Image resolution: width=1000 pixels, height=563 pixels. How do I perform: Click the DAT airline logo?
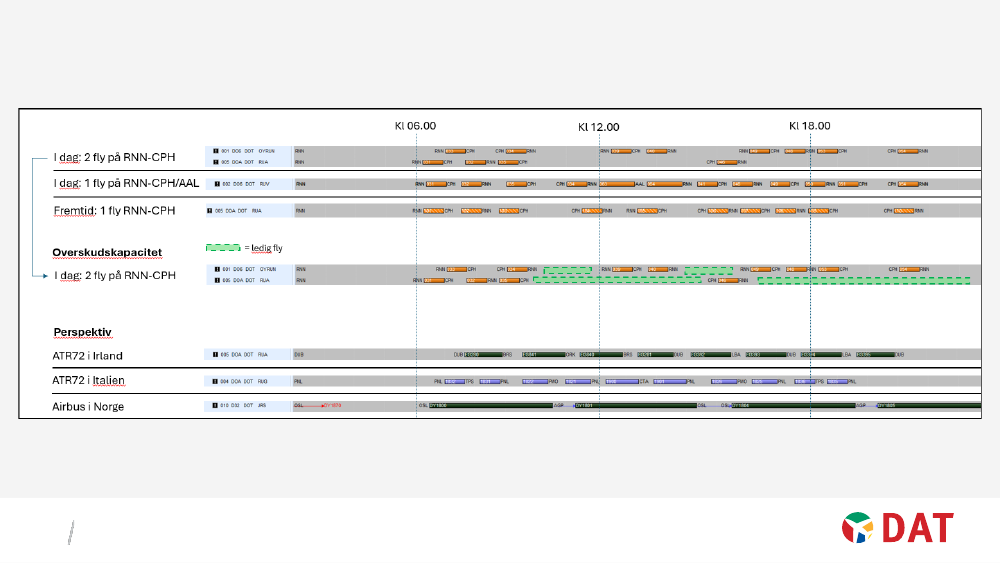[898, 527]
